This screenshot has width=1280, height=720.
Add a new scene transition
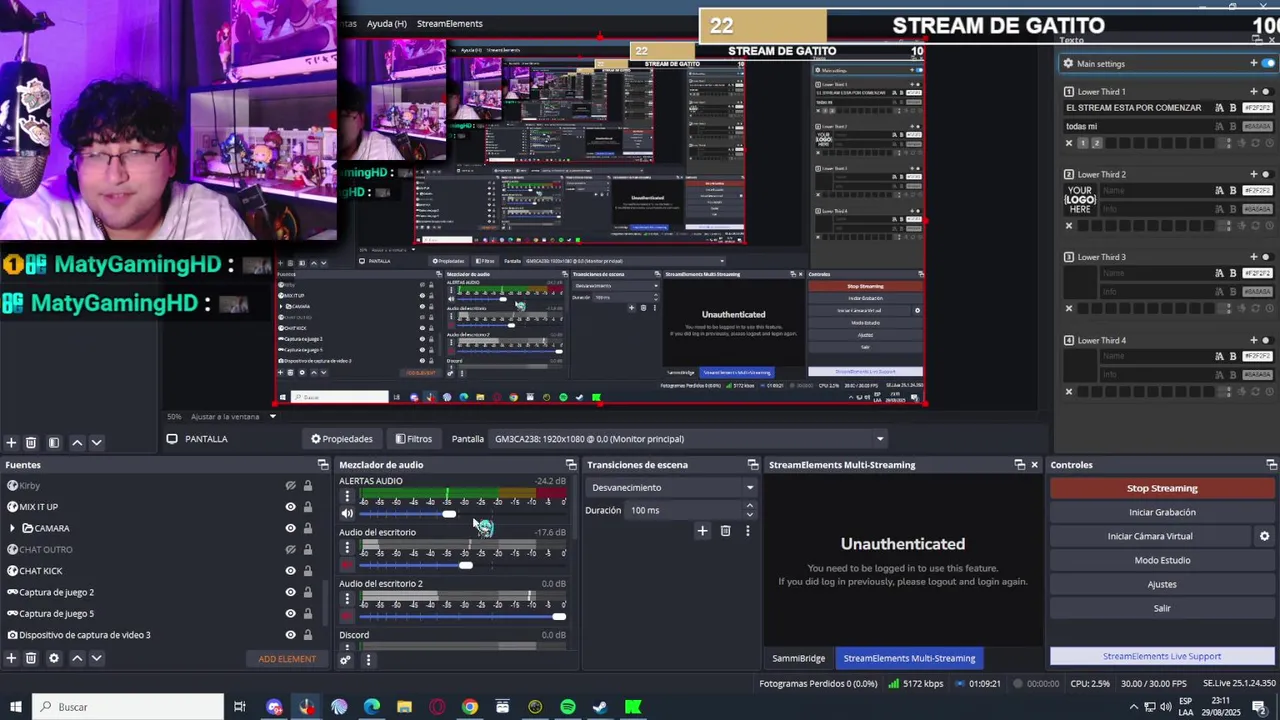point(702,531)
